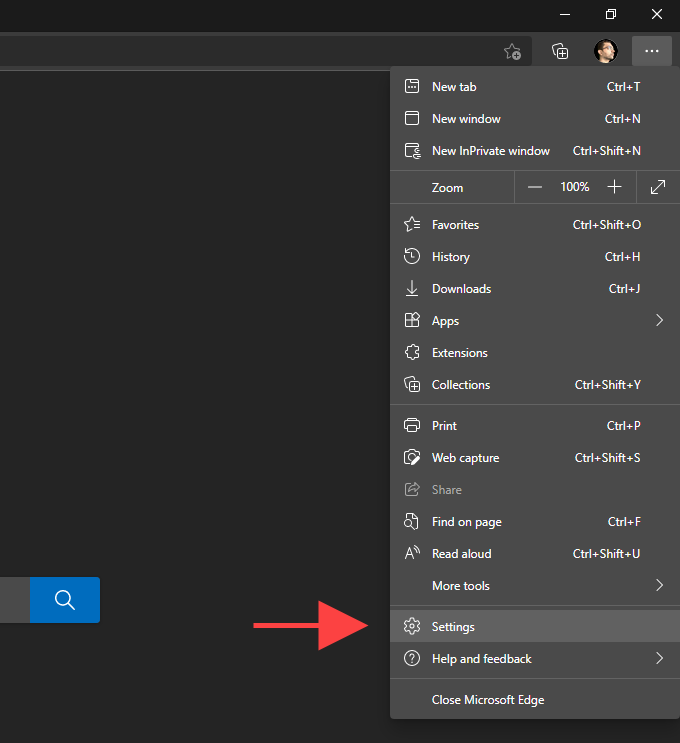Open Web capture tool
680x743 pixels.
(465, 458)
